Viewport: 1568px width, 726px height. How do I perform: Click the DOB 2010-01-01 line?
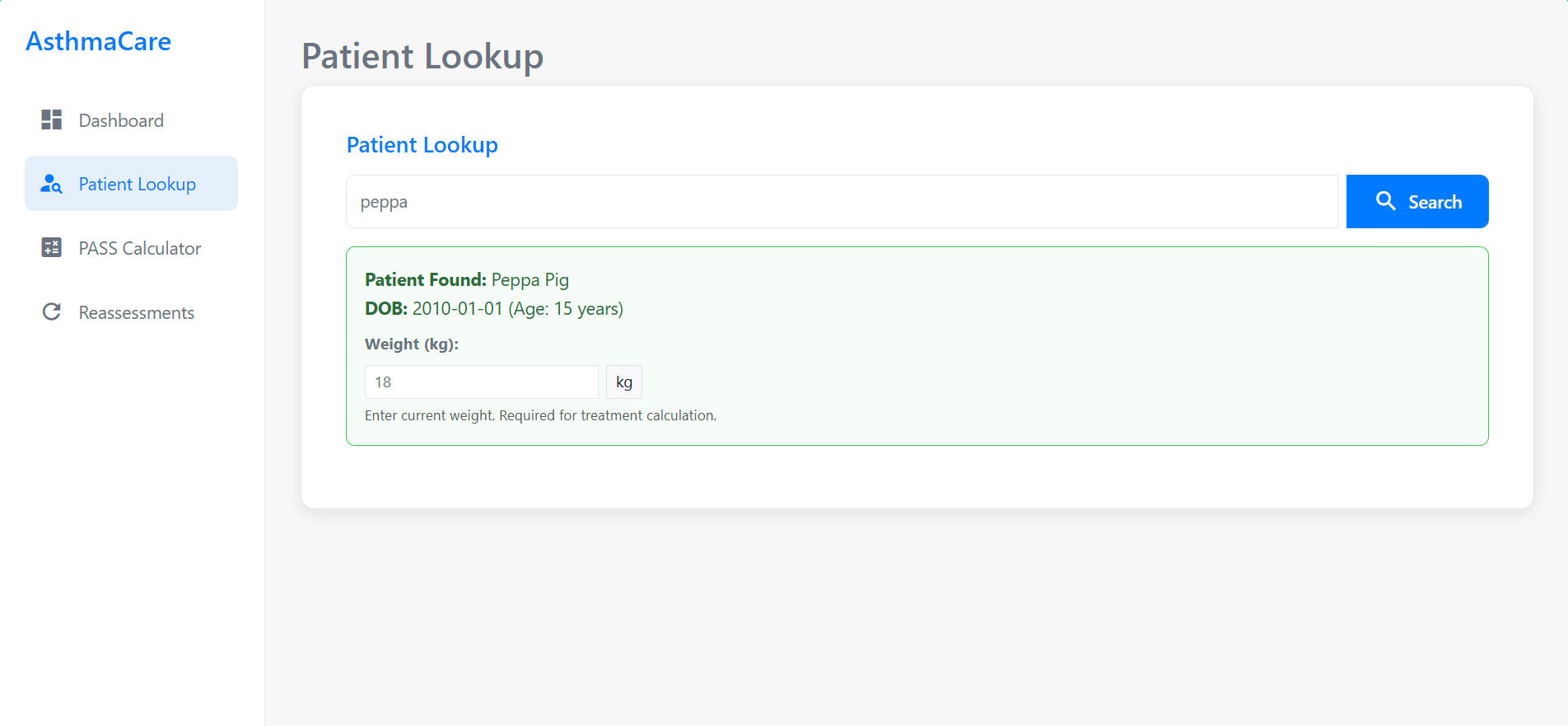(494, 309)
